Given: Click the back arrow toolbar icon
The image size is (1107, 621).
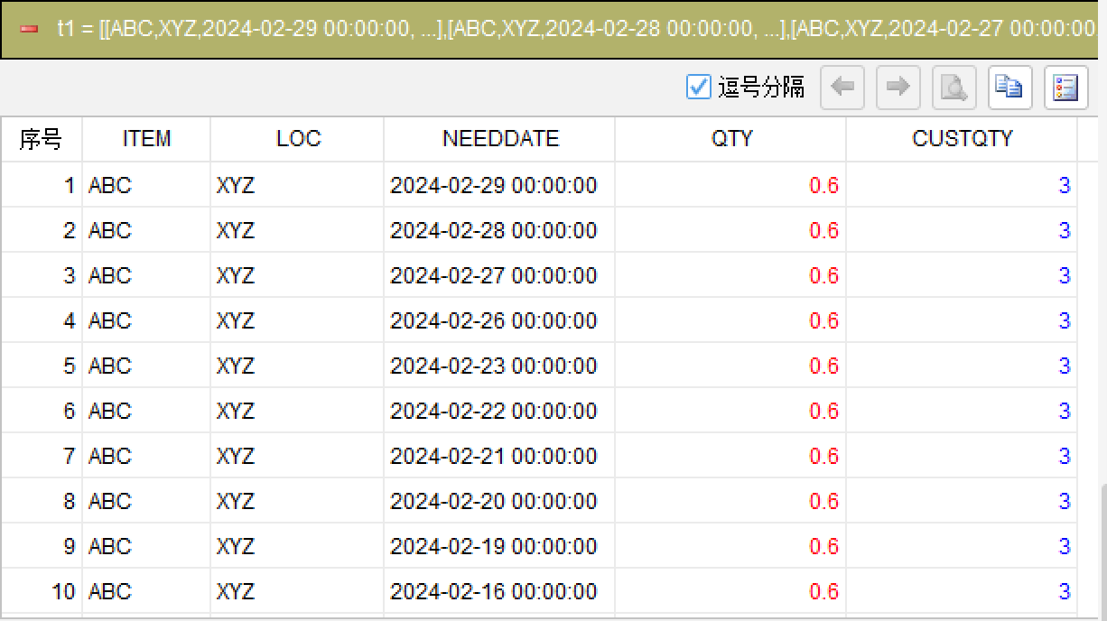Looking at the screenshot, I should (x=842, y=88).
